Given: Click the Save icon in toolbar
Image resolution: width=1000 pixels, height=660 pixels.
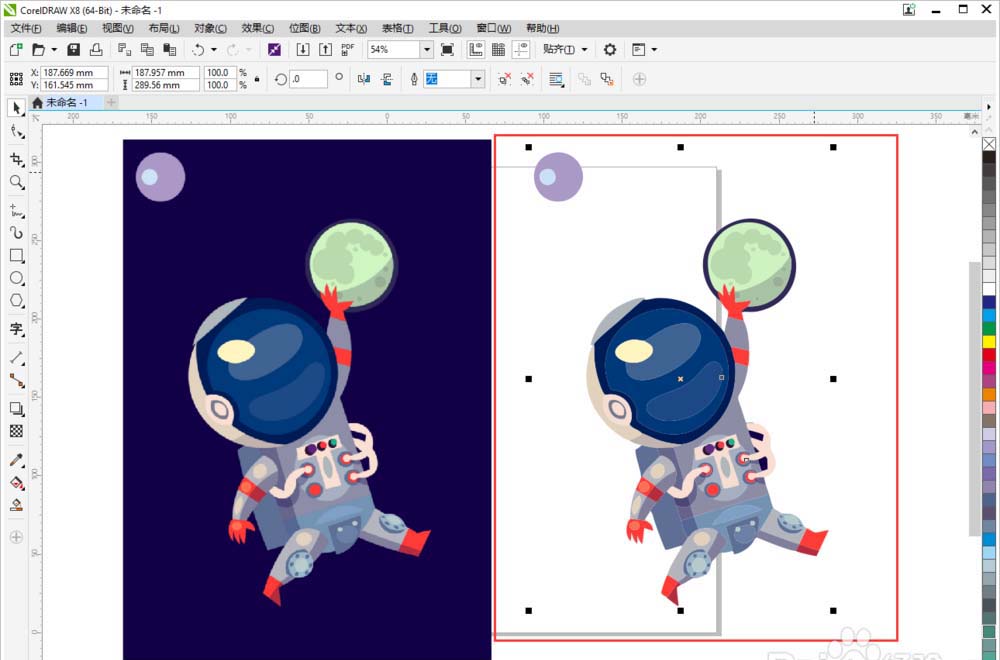Looking at the screenshot, I should pyautogui.click(x=73, y=49).
